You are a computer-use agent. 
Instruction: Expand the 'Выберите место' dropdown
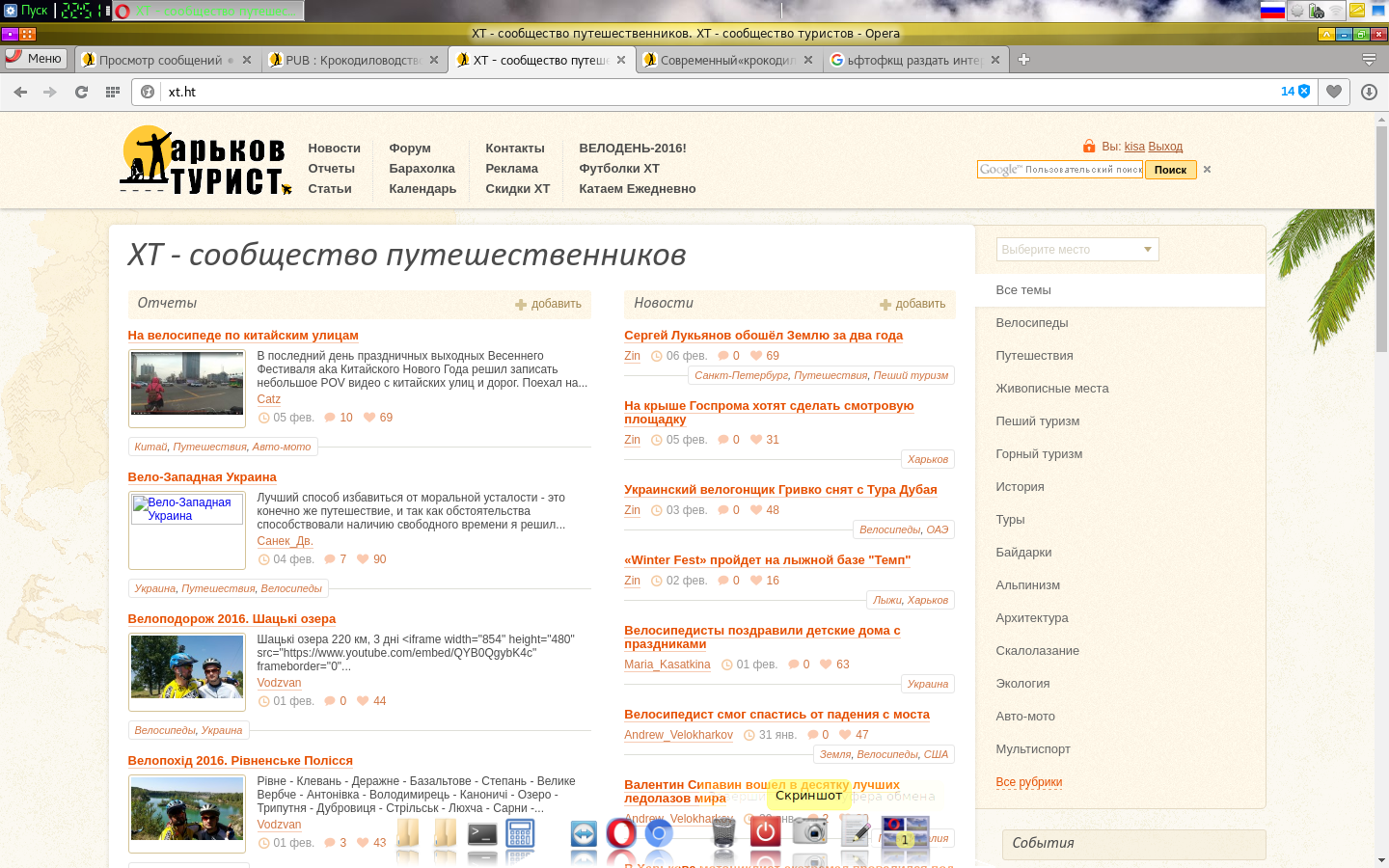point(1076,250)
